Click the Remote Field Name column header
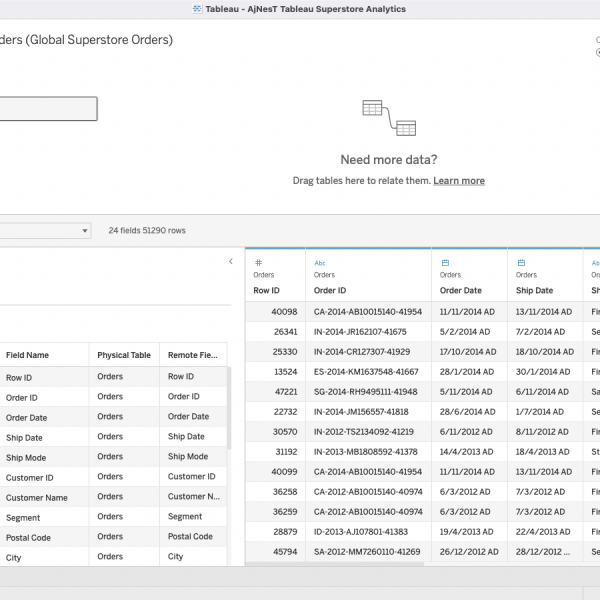Viewport: 600px width, 600px height. coord(192,355)
